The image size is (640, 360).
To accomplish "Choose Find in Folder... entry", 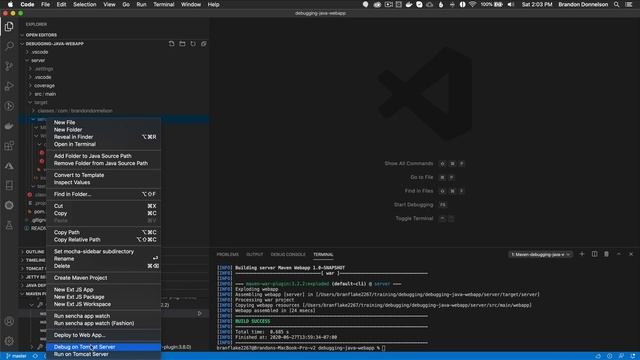I will coord(104,194).
